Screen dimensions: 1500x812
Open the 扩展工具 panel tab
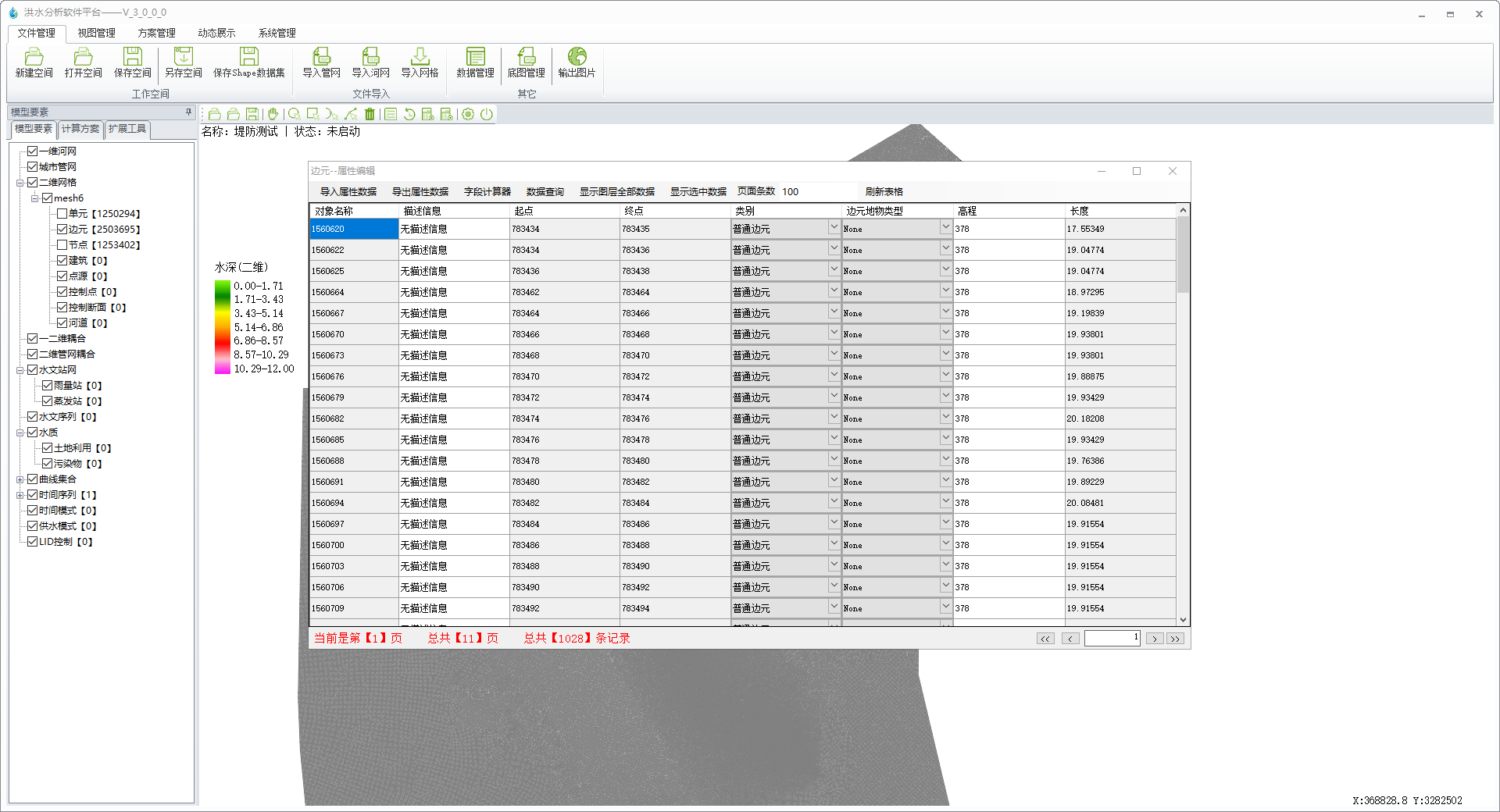(x=127, y=129)
